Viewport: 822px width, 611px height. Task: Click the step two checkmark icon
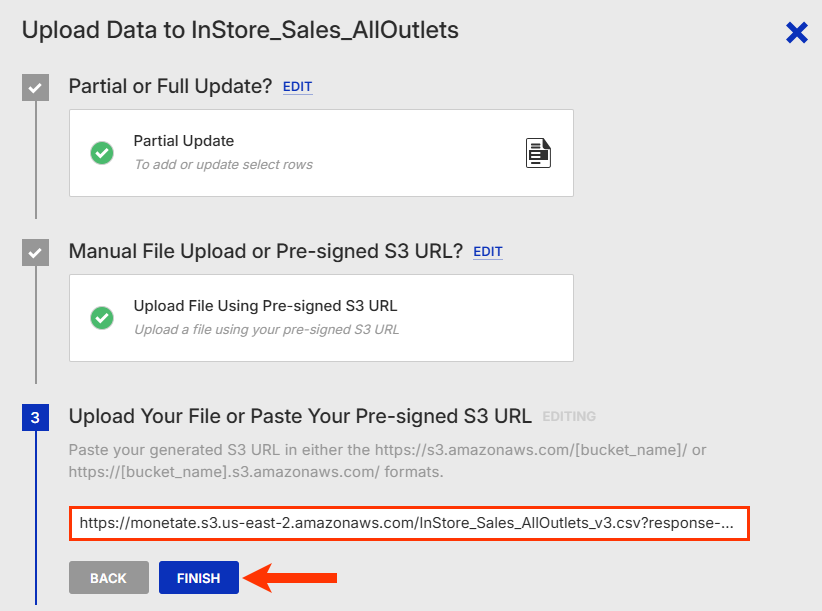pyautogui.click(x=35, y=253)
